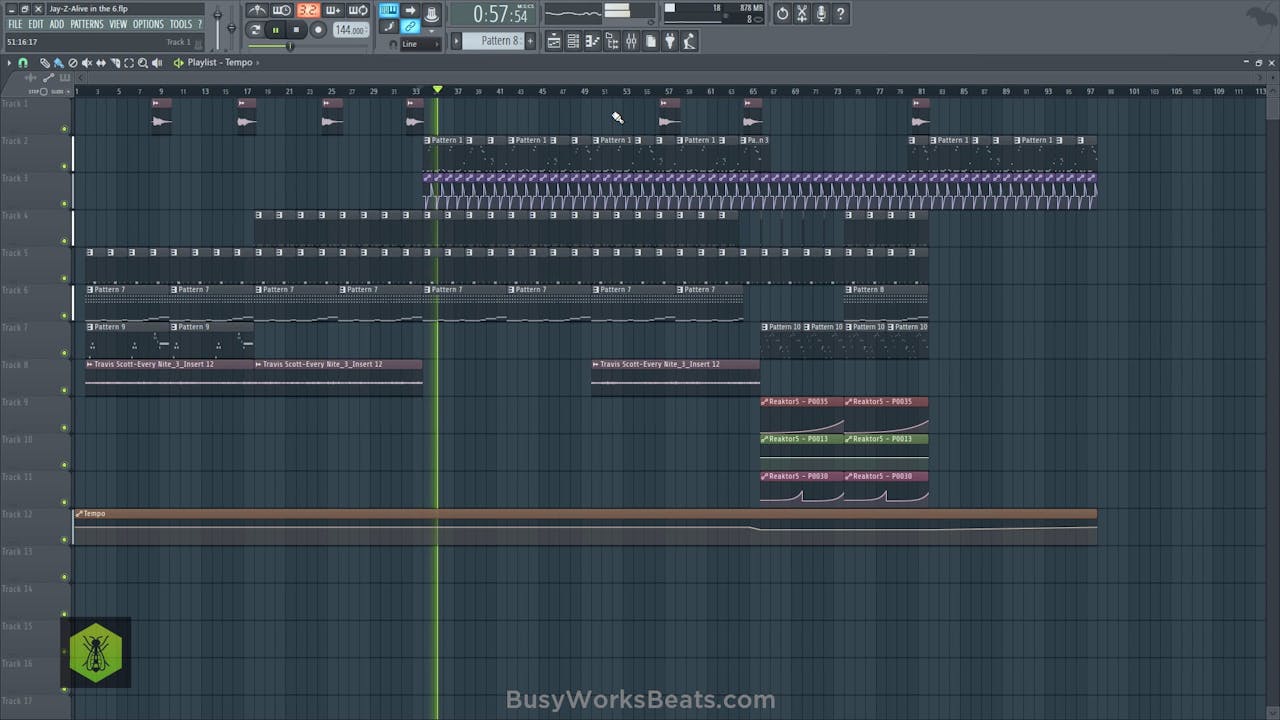Image resolution: width=1280 pixels, height=720 pixels.
Task: Choose the playlist Select tool
Action: pos(129,63)
